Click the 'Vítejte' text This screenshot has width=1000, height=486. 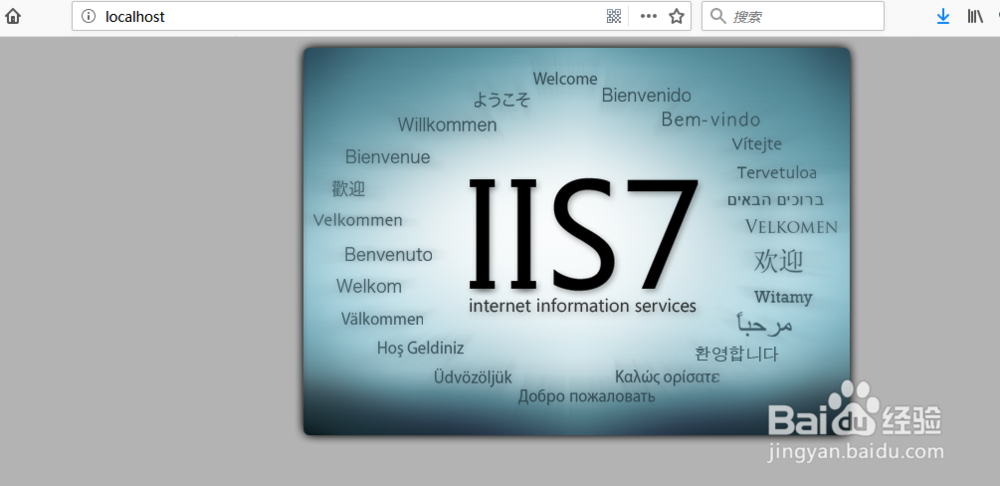[756, 144]
